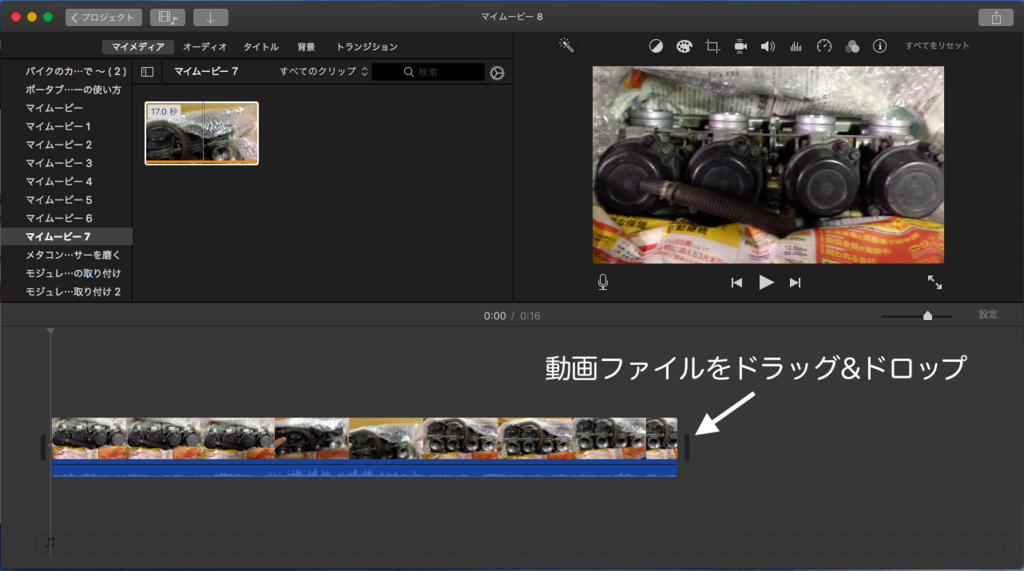This screenshot has width=1024, height=571.
Task: Select マイムービー 4 in sidebar
Action: (59, 181)
